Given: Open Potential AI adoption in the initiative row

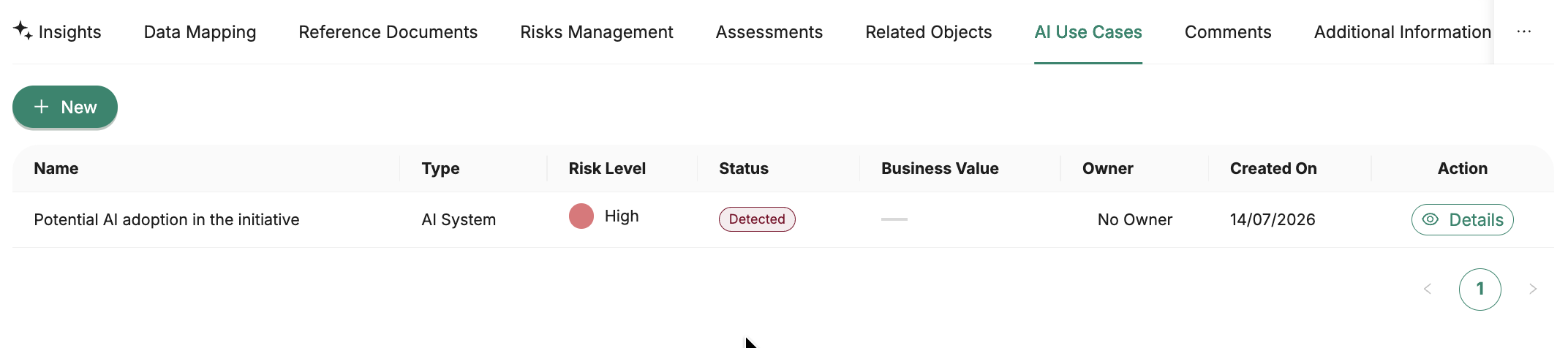Looking at the screenshot, I should 783,219.
